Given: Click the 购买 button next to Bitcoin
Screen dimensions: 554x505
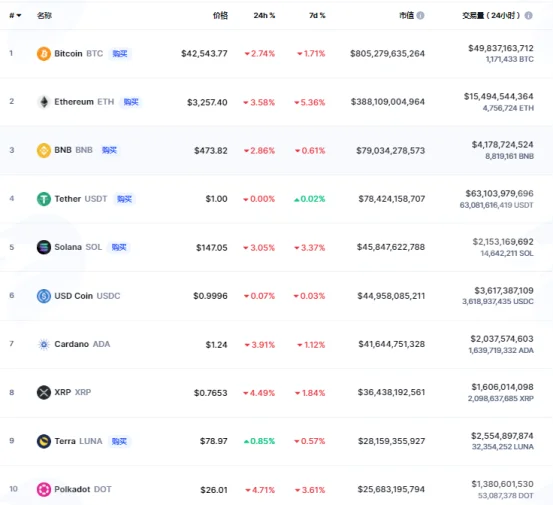Looking at the screenshot, I should [120, 54].
